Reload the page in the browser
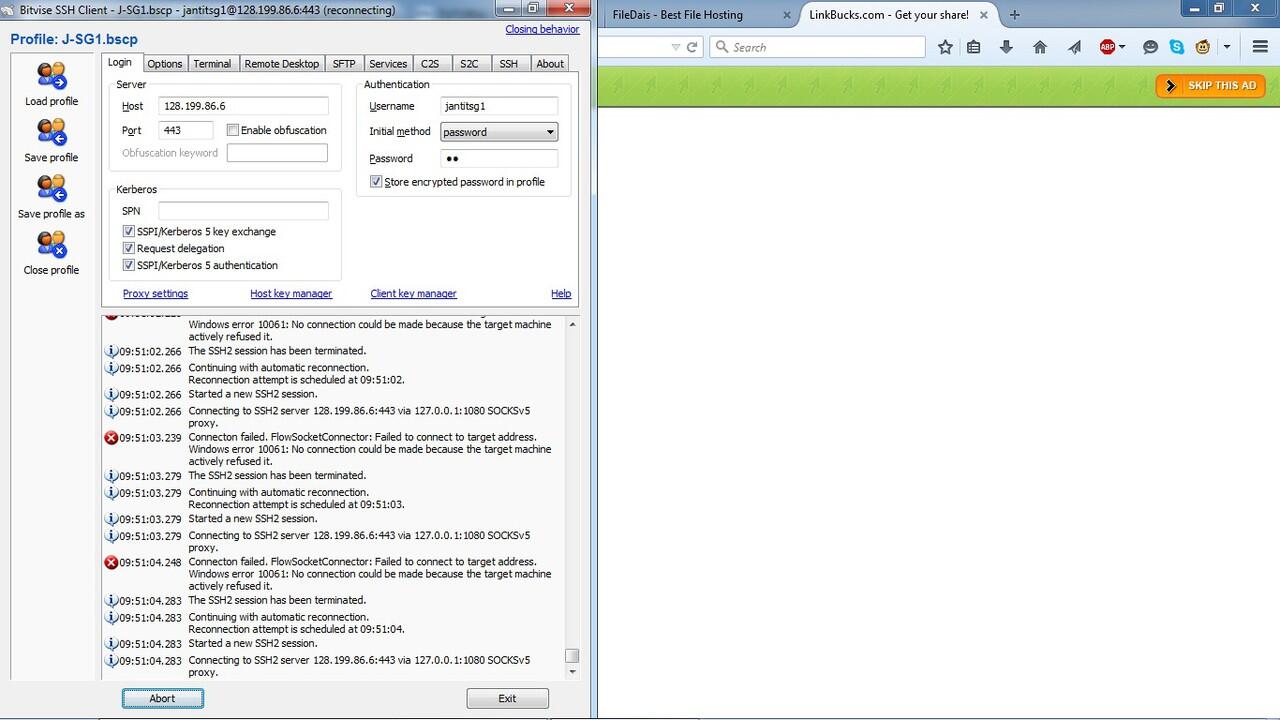The image size is (1280, 720). (693, 47)
